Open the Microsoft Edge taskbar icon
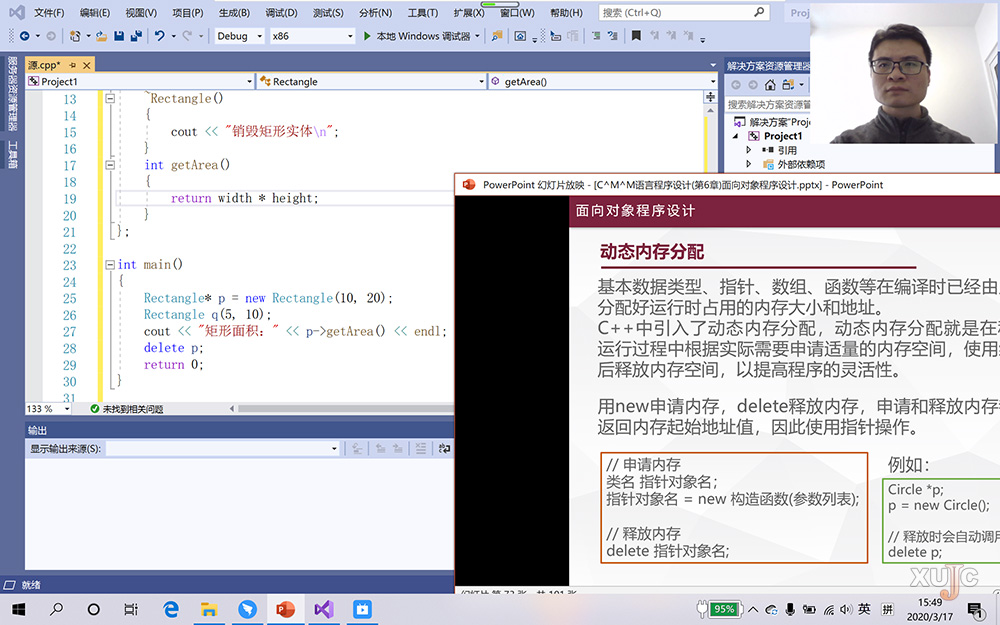 coord(171,608)
